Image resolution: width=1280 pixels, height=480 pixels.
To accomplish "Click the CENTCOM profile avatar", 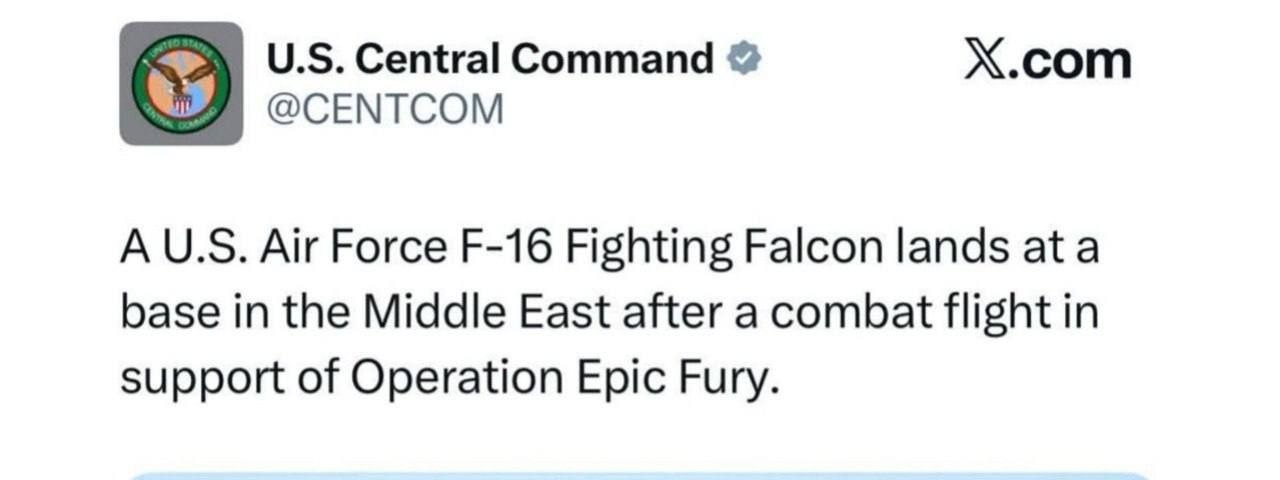I will (x=181, y=84).
